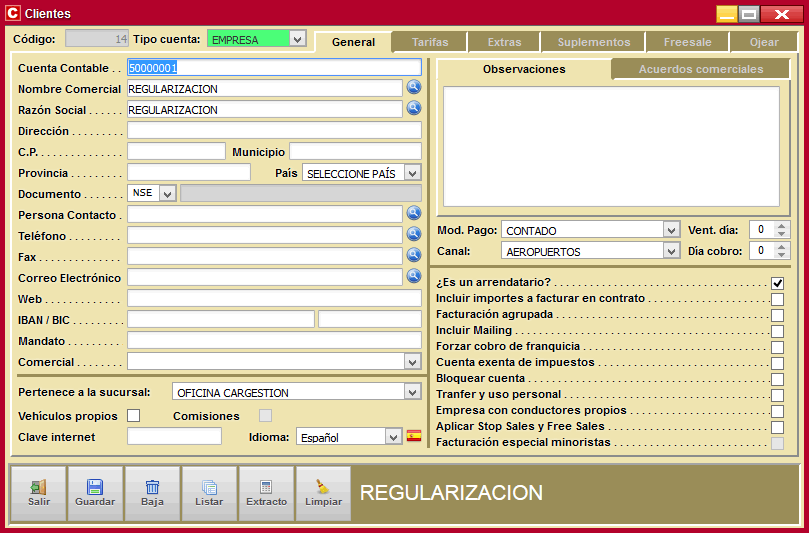Click the Clave internet field
This screenshot has height=533, width=809.
click(x=174, y=437)
